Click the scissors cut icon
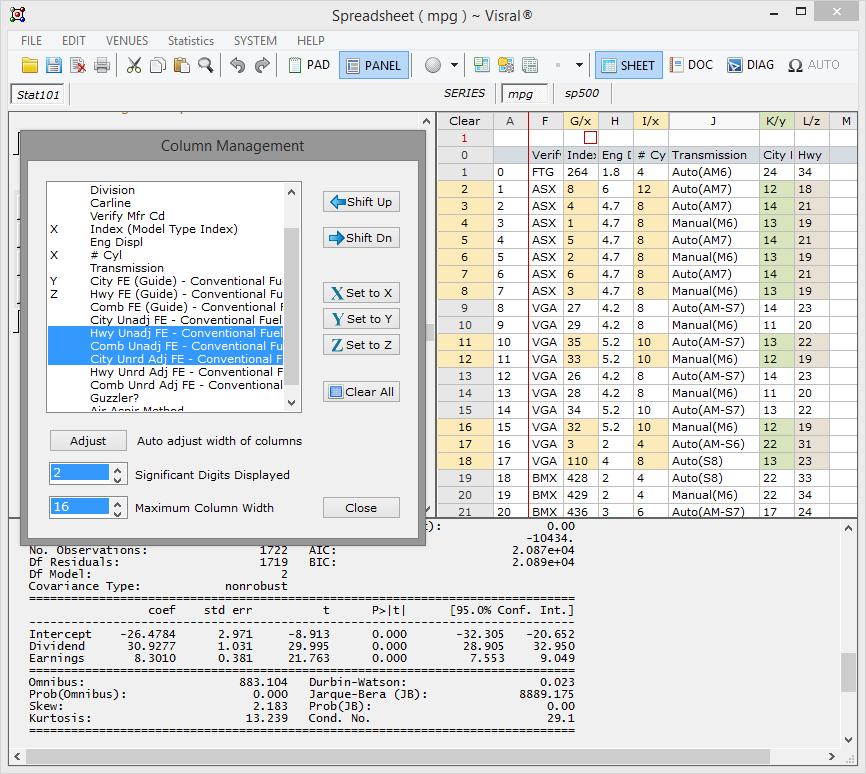 (x=134, y=66)
